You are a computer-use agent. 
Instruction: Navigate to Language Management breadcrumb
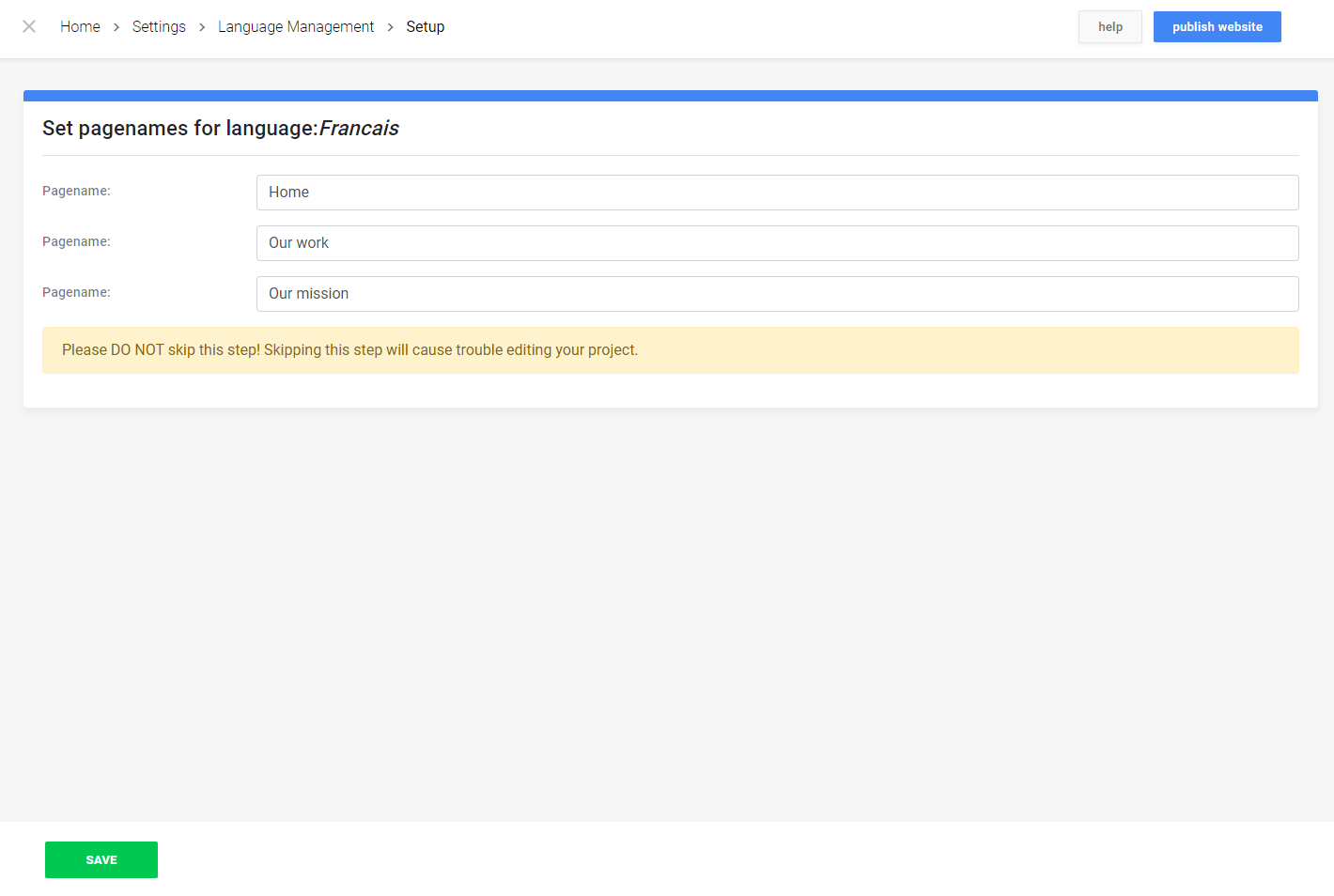tap(296, 26)
